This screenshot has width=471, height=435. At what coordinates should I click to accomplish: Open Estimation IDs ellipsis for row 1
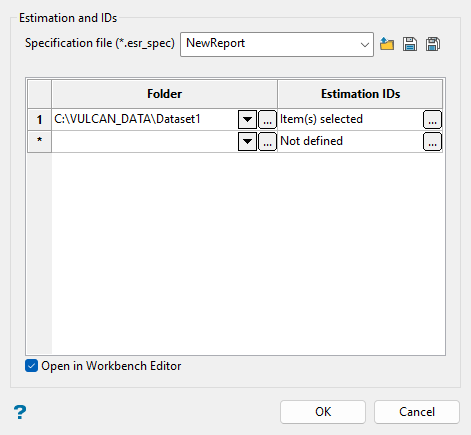[x=432, y=120]
